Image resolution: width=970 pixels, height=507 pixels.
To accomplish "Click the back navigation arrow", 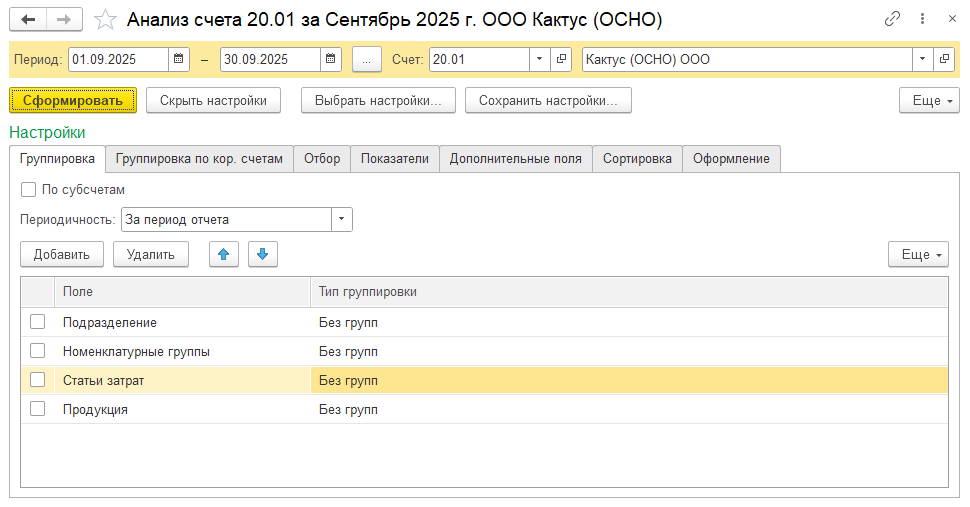I will (28, 20).
